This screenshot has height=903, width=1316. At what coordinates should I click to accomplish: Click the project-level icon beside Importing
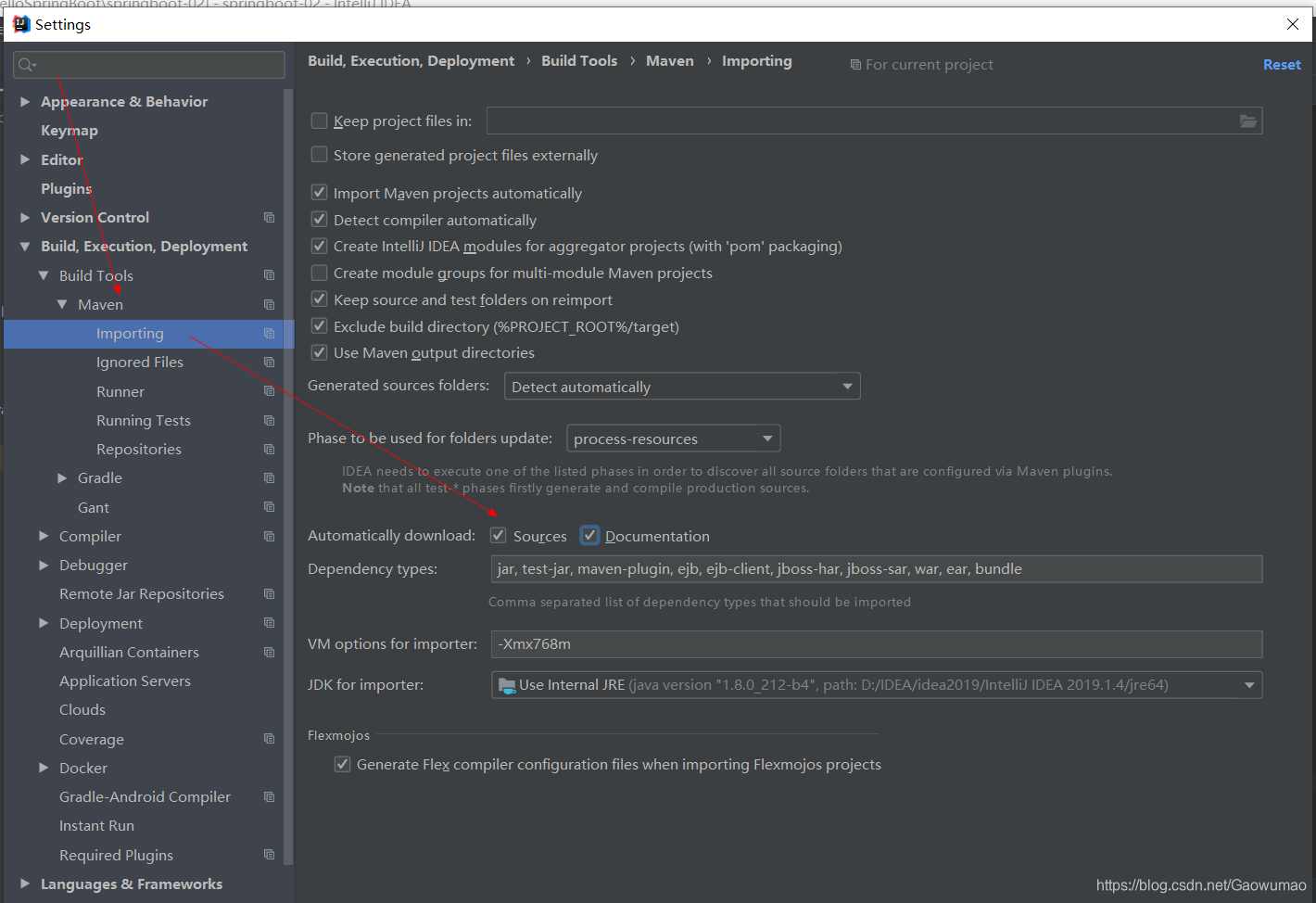tap(269, 334)
